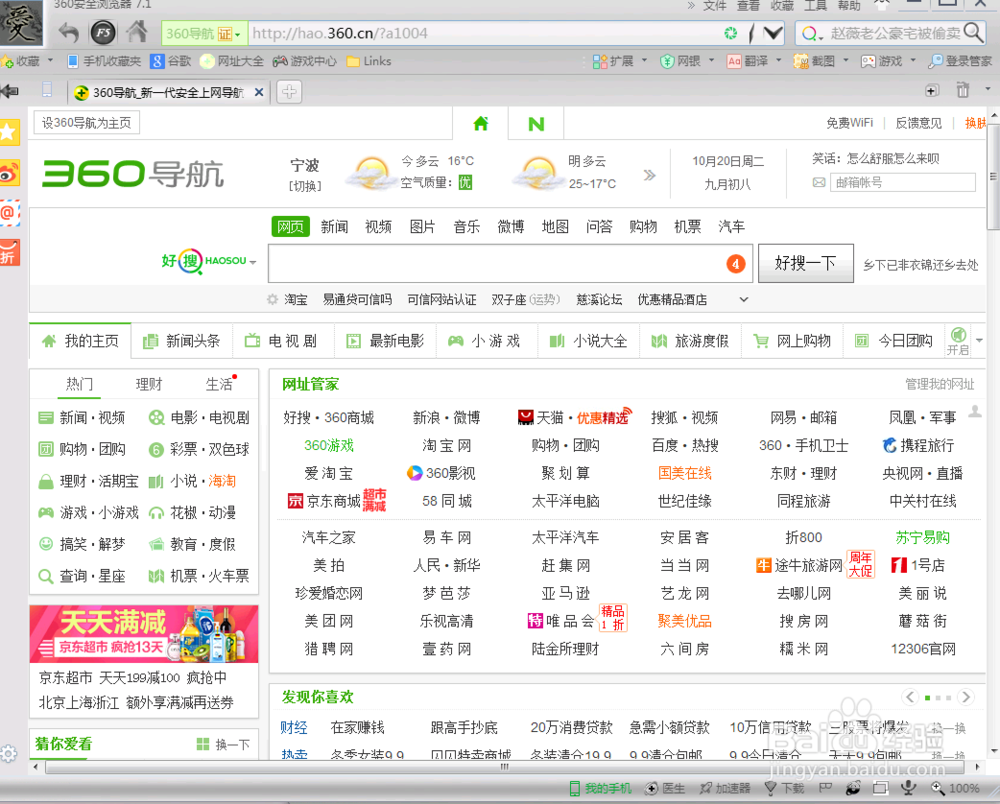Click the refresh icon in the address bar
Viewport: 1000px width, 804px height.
[x=733, y=32]
